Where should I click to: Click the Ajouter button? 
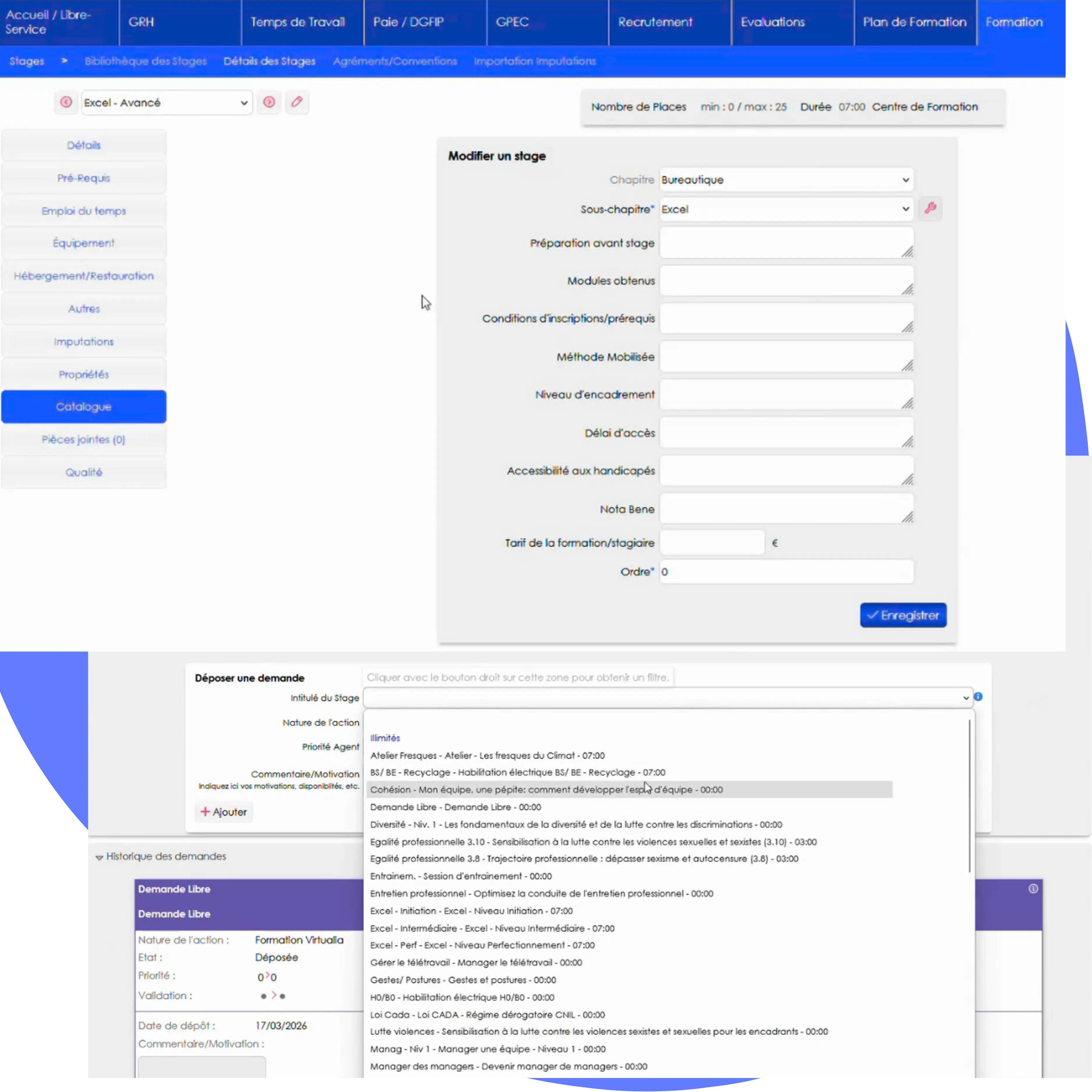pos(224,812)
